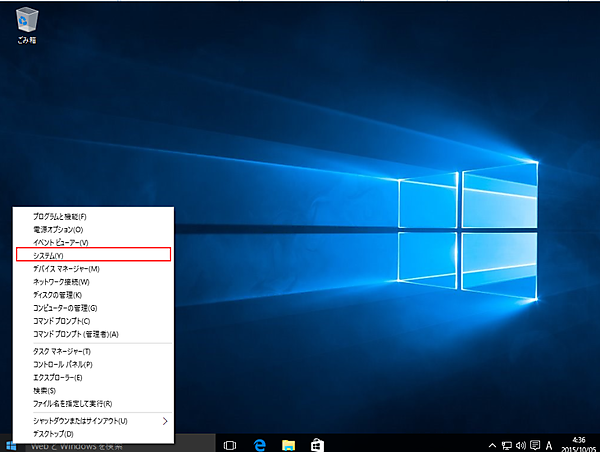Screen dimensions: 600x452
Task: Show hidden system tray icons
Action: tap(491, 444)
